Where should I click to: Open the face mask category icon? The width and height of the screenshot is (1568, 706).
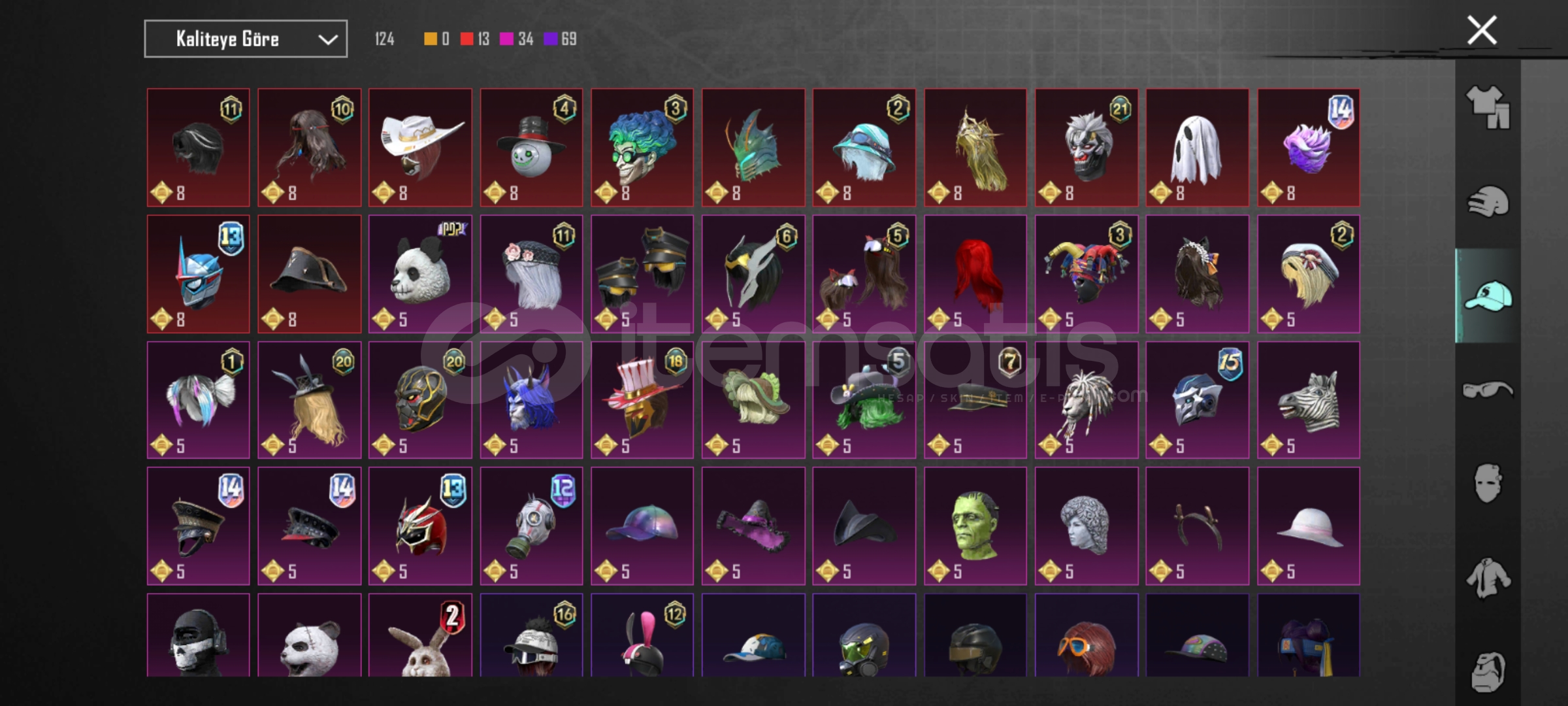tap(1488, 484)
